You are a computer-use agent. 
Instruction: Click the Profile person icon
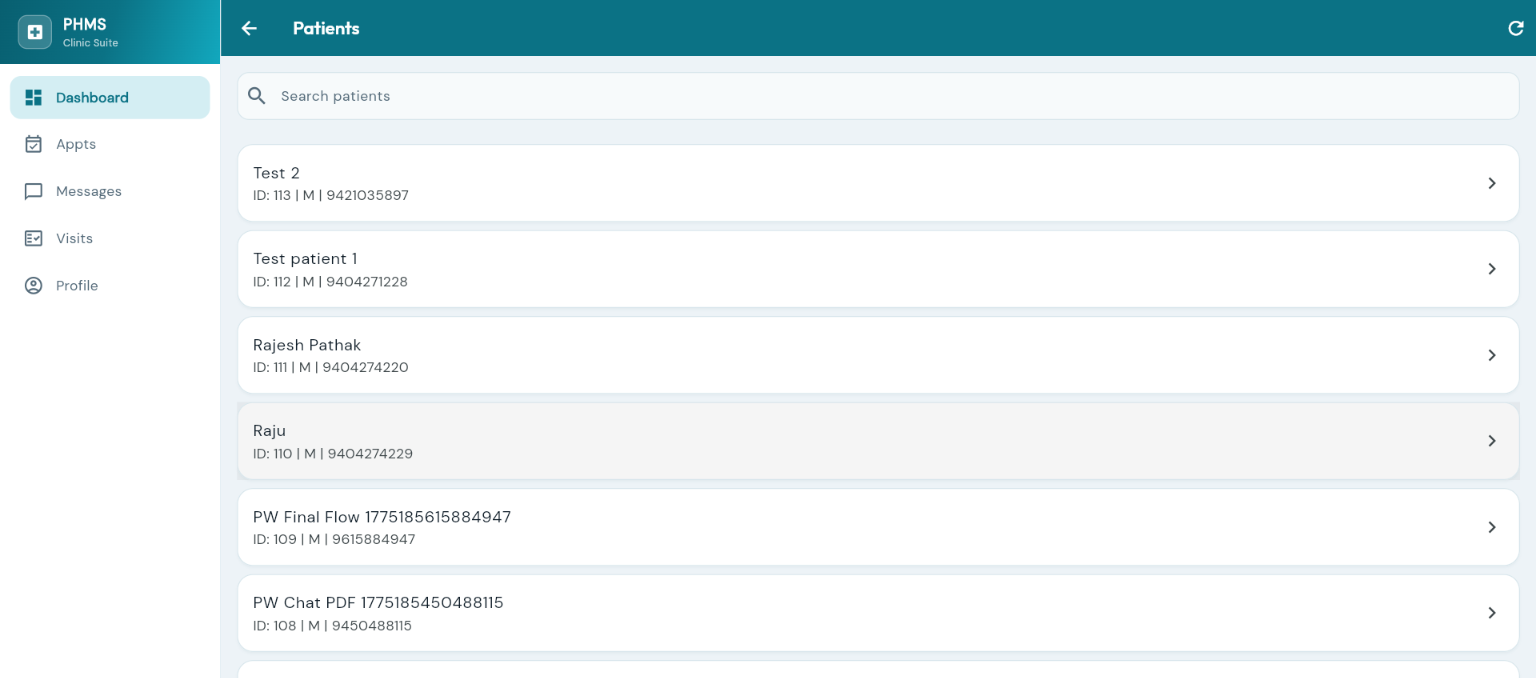34,285
